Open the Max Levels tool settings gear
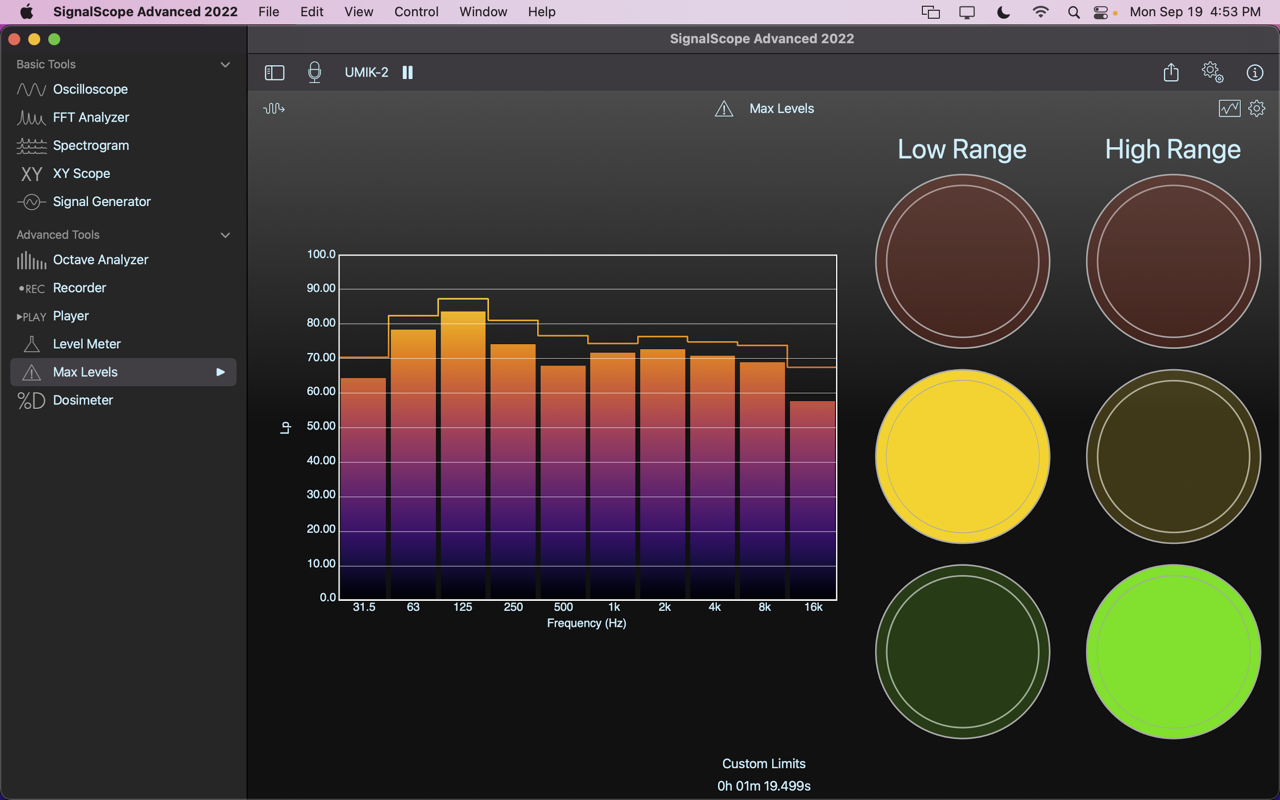Image resolution: width=1280 pixels, height=800 pixels. click(x=1257, y=108)
